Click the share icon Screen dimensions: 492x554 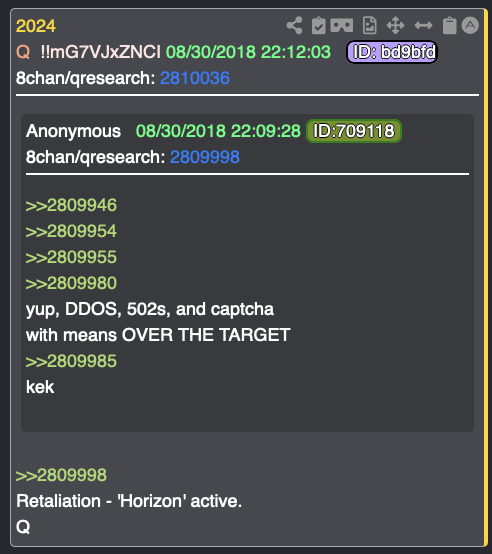coord(294,25)
